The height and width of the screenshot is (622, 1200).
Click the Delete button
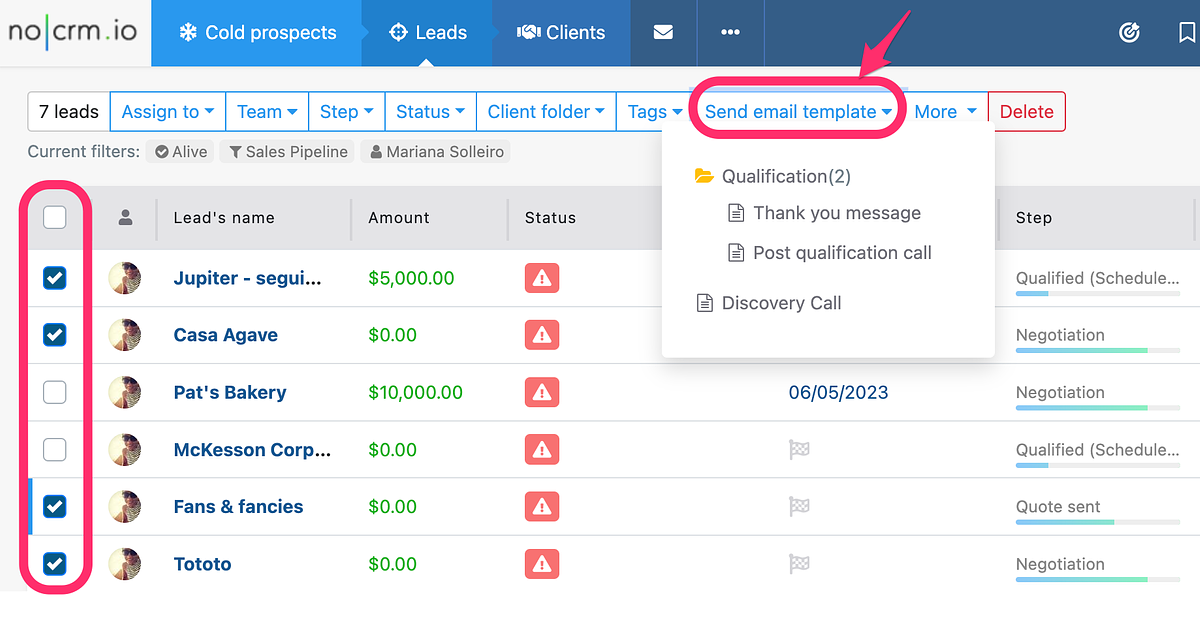(1027, 112)
